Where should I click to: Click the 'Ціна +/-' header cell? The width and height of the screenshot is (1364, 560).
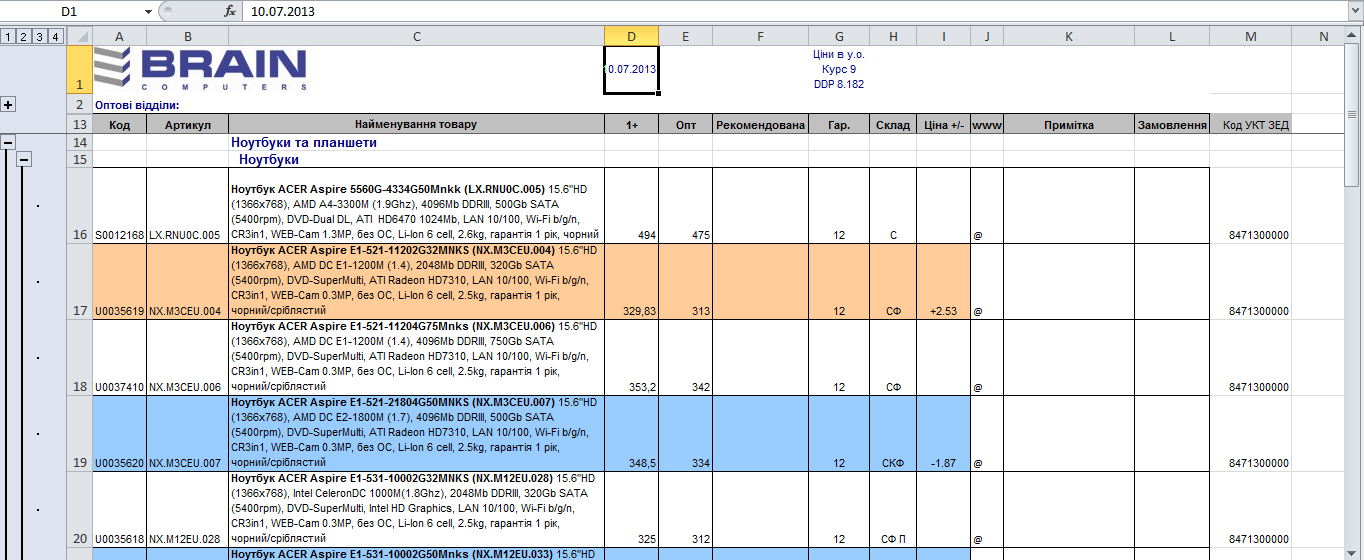point(943,125)
